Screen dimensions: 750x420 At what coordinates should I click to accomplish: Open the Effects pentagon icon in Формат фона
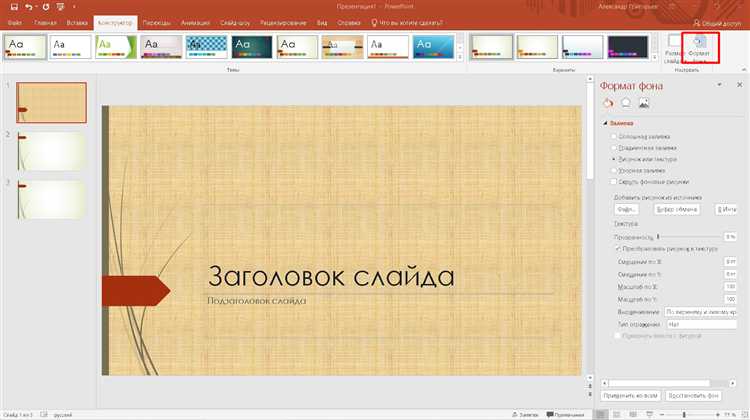coord(626,103)
